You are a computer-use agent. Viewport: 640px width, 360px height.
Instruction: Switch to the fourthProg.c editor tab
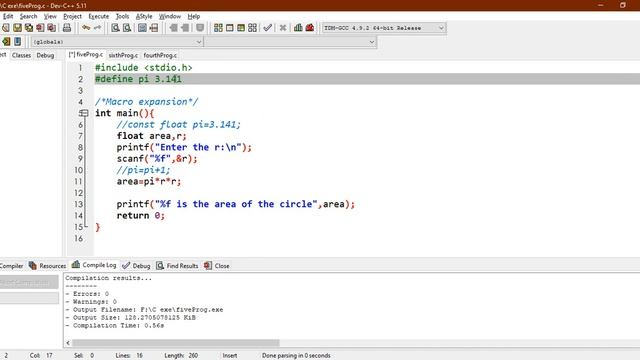click(x=160, y=55)
